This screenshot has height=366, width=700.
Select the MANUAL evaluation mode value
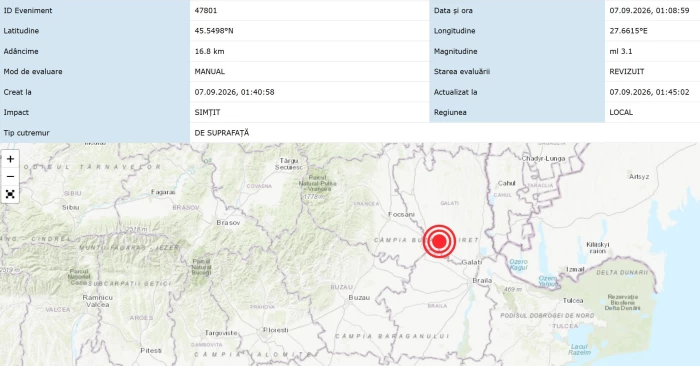[x=210, y=71]
